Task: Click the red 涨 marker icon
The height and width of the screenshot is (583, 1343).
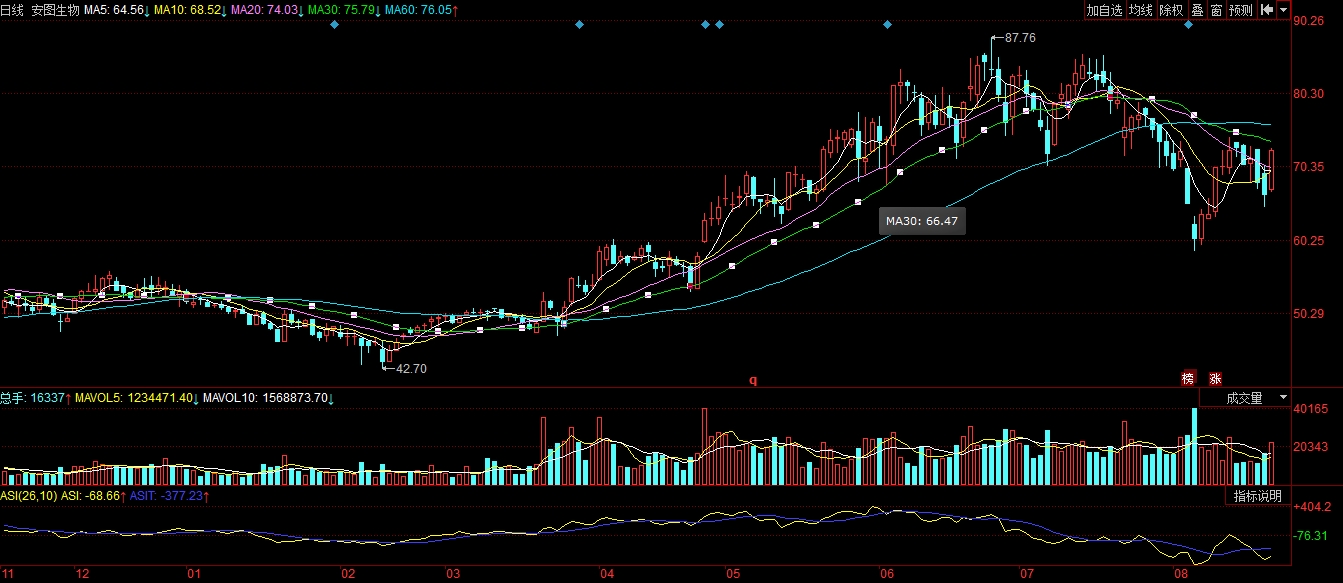Action: tap(1216, 378)
